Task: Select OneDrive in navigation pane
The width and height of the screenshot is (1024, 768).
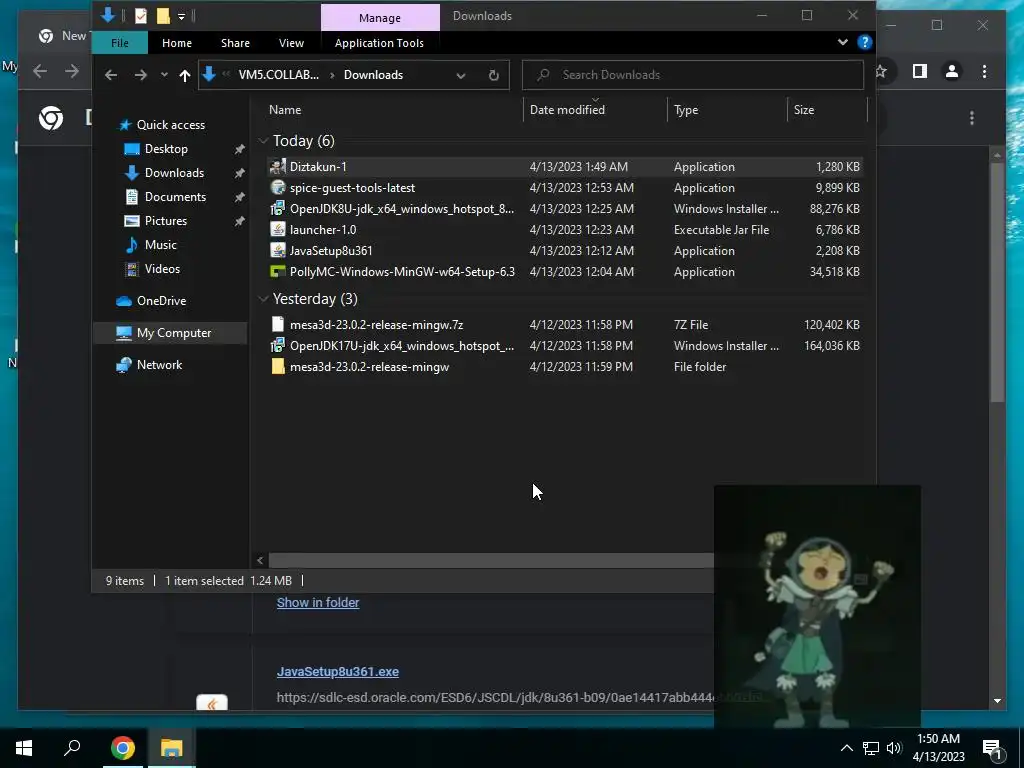Action: point(161,301)
